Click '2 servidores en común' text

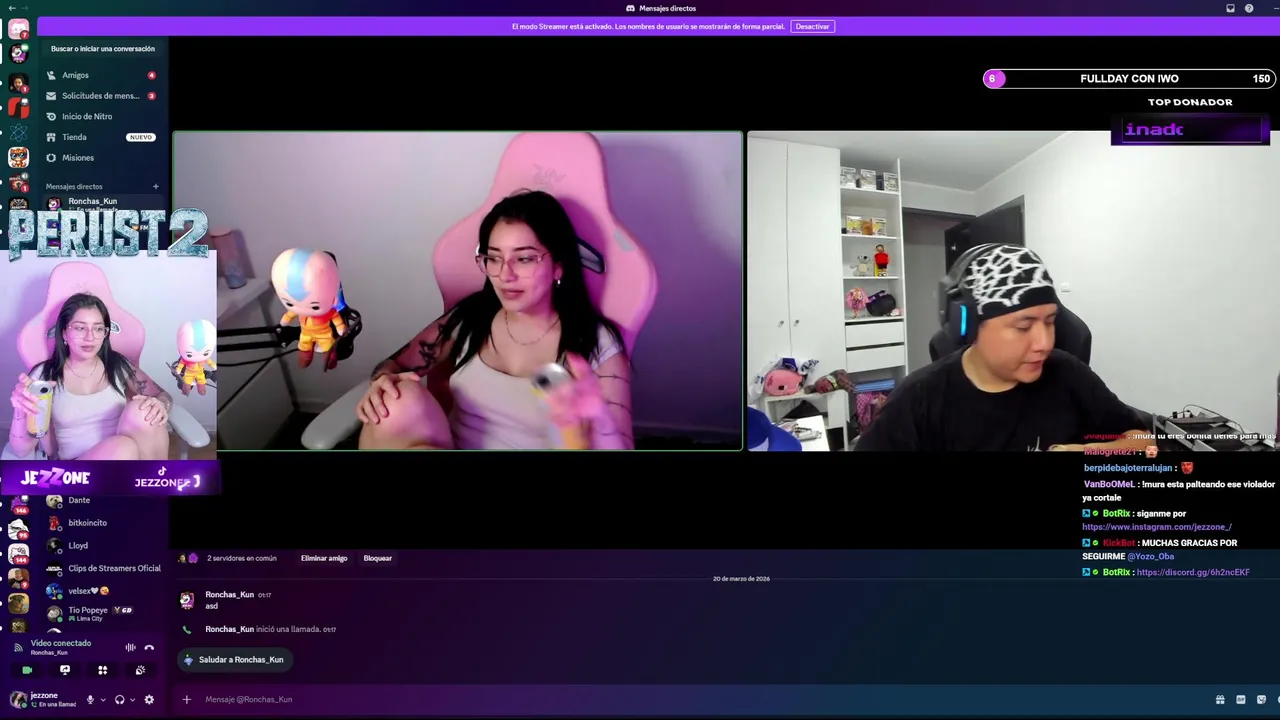coord(241,558)
